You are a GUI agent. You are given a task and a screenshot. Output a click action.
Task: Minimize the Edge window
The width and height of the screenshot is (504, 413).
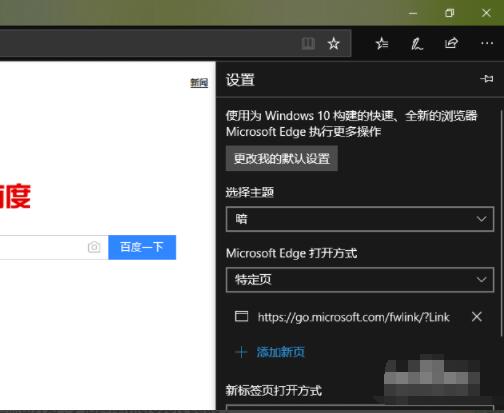413,13
